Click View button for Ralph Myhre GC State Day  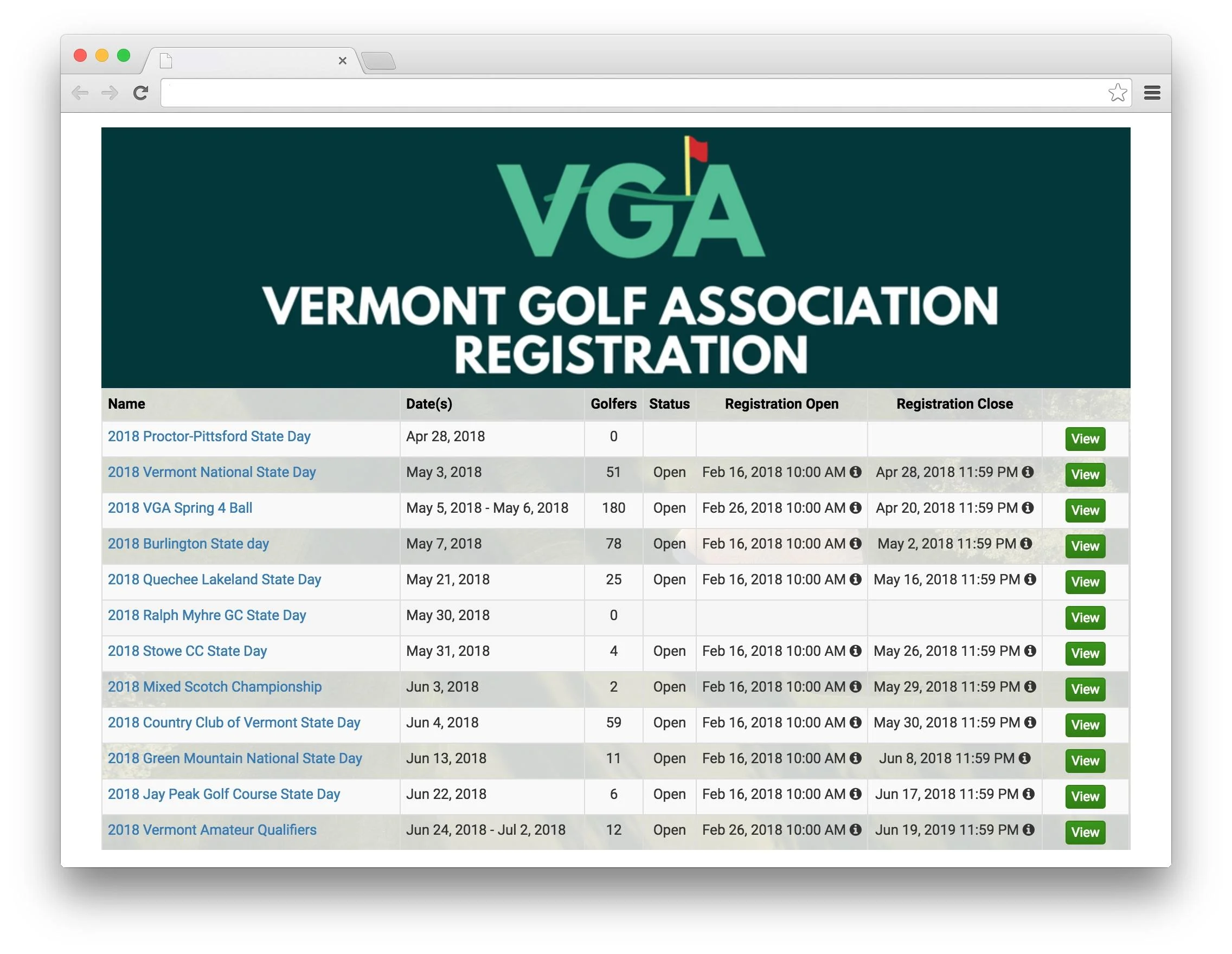point(1084,618)
